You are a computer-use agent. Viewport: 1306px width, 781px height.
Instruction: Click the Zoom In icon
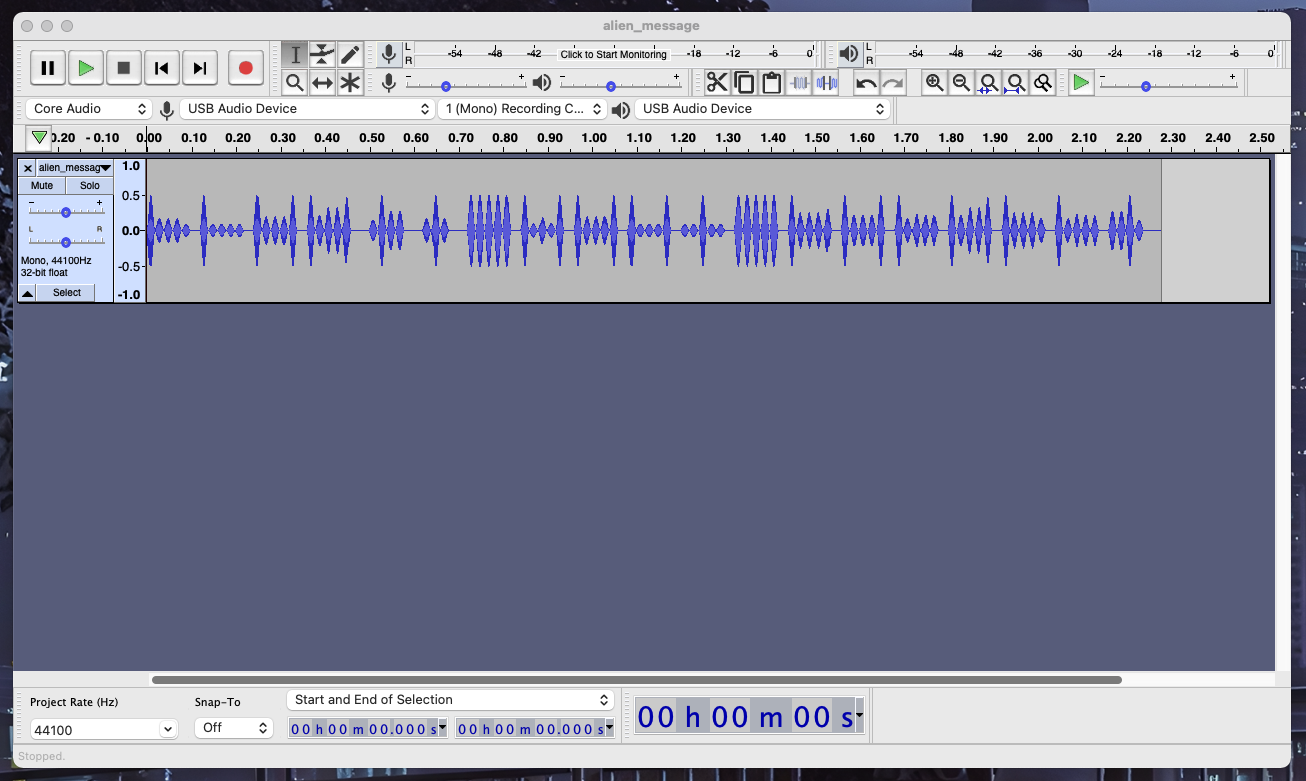[x=934, y=82]
